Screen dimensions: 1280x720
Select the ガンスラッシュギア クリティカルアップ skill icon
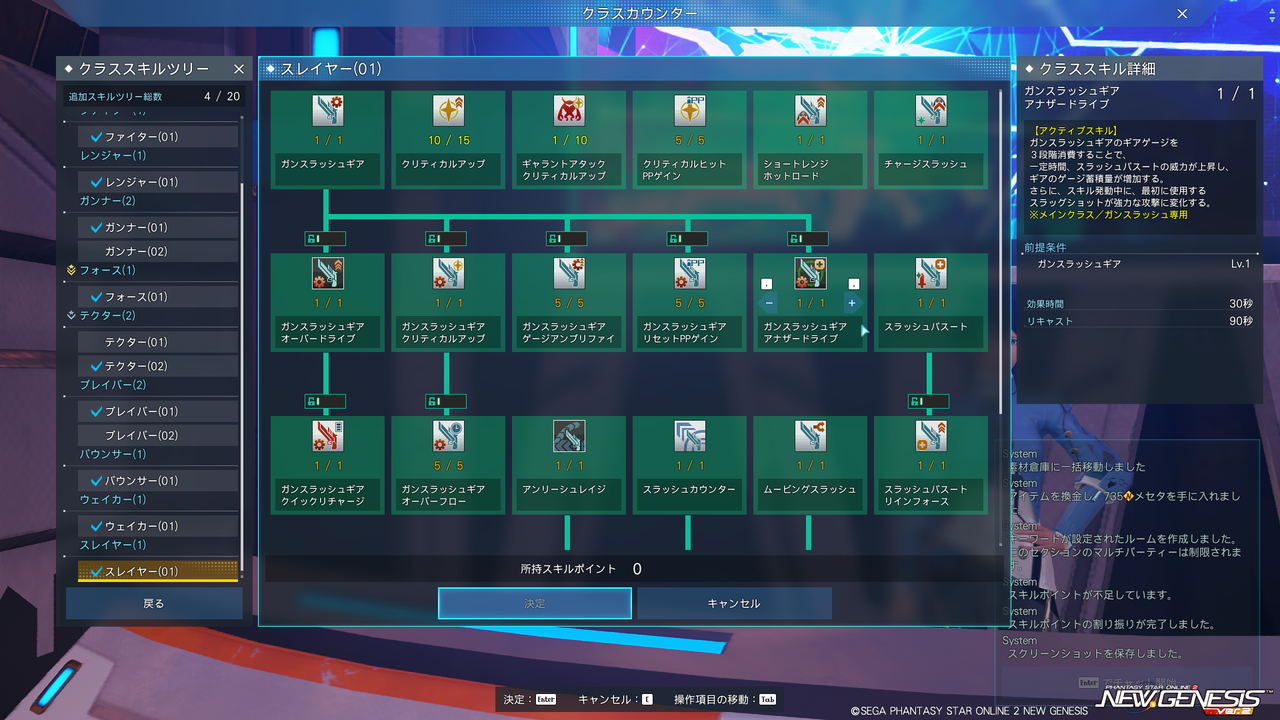(x=448, y=274)
